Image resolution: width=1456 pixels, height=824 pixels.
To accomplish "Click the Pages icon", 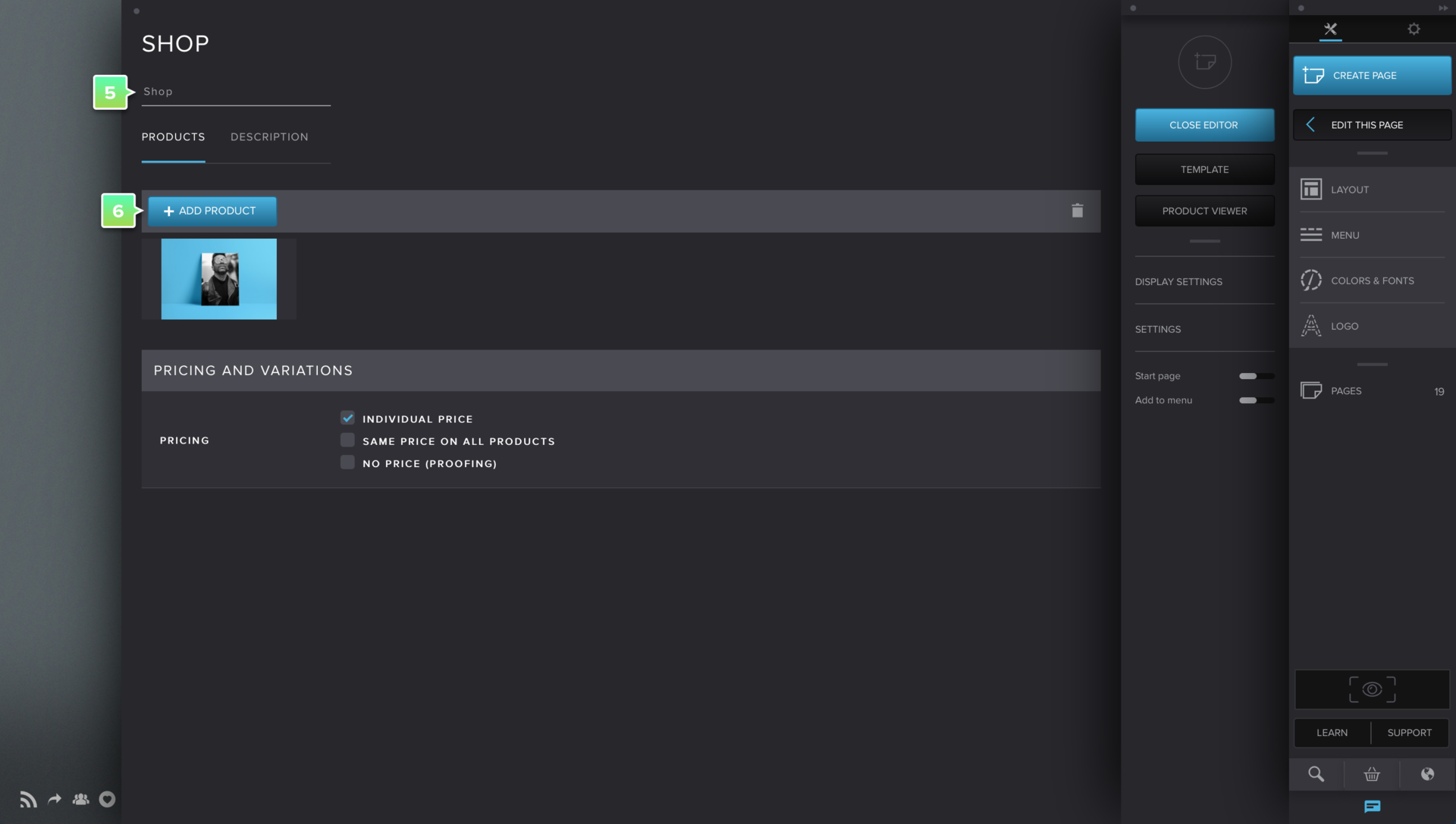I will [1310, 390].
